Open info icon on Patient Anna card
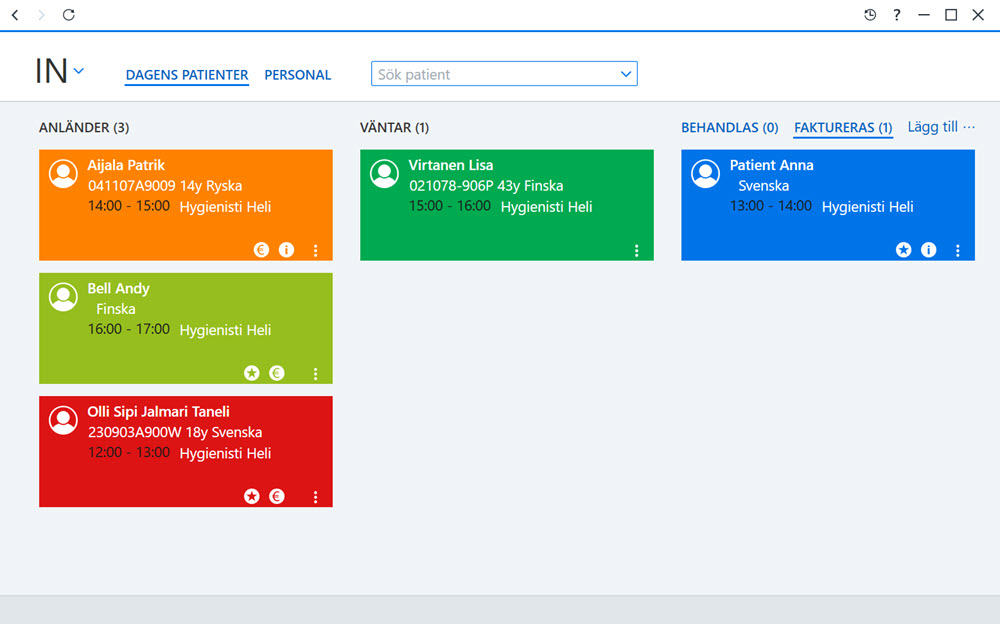This screenshot has width=1000, height=624. [929, 249]
